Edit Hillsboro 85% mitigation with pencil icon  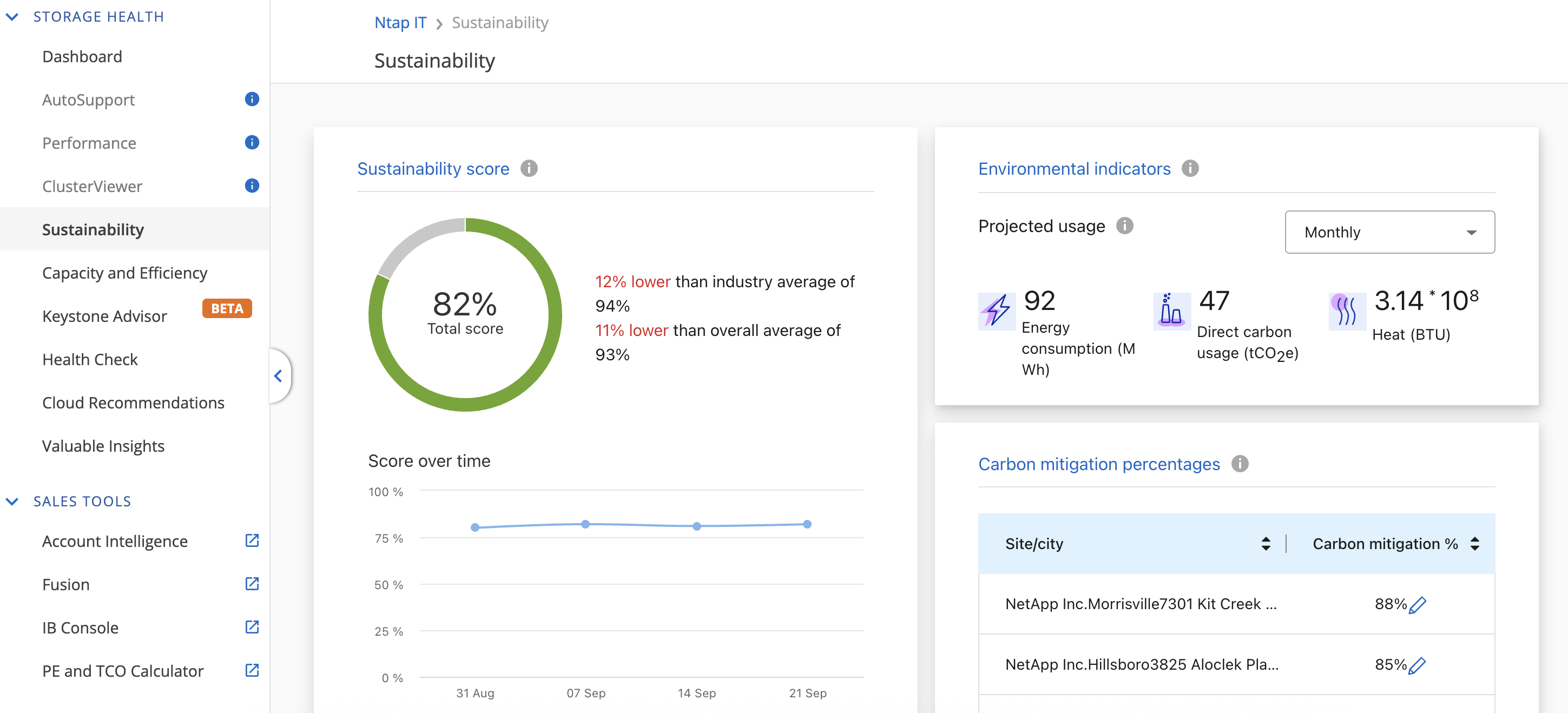click(1417, 665)
